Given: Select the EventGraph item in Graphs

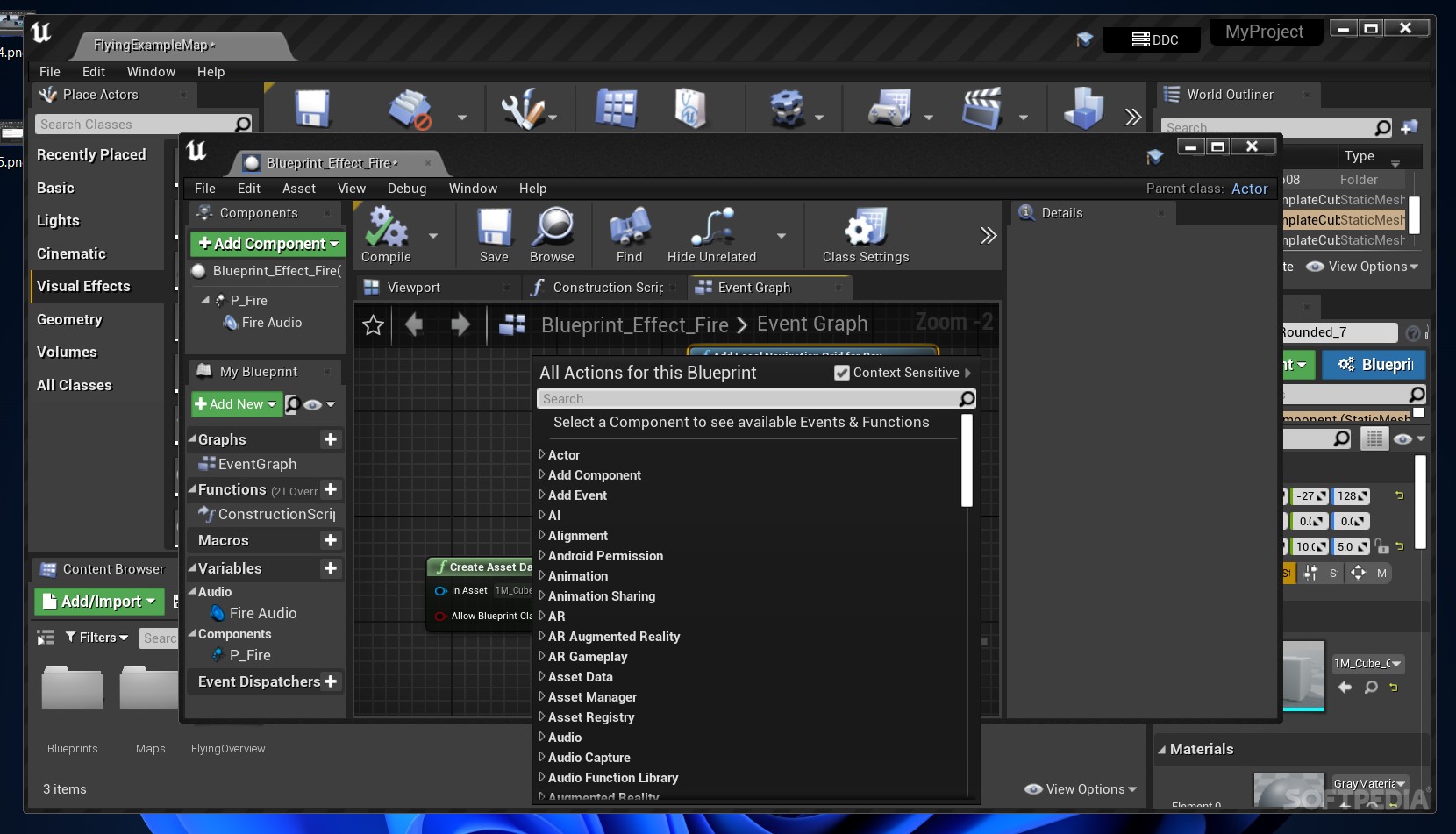Looking at the screenshot, I should (x=257, y=464).
